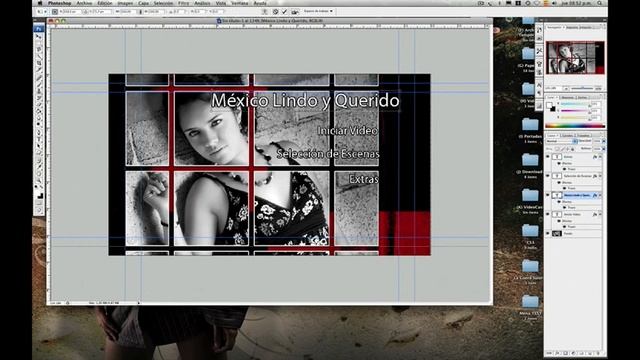This screenshot has width=640, height=360.
Task: Click the Quick Mask mode icon
Action: [x=39, y=203]
